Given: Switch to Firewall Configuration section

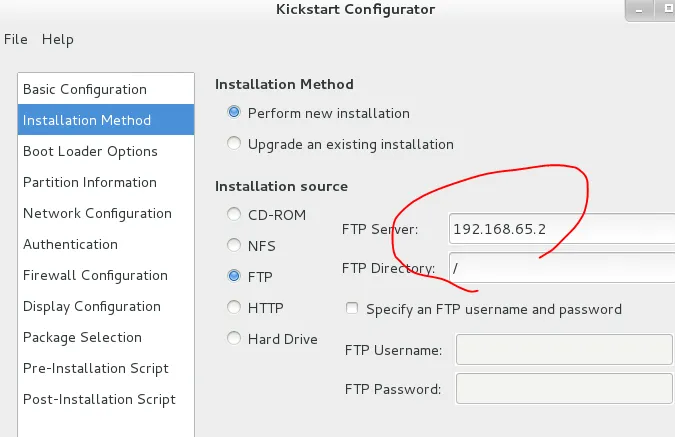Looking at the screenshot, I should 95,275.
